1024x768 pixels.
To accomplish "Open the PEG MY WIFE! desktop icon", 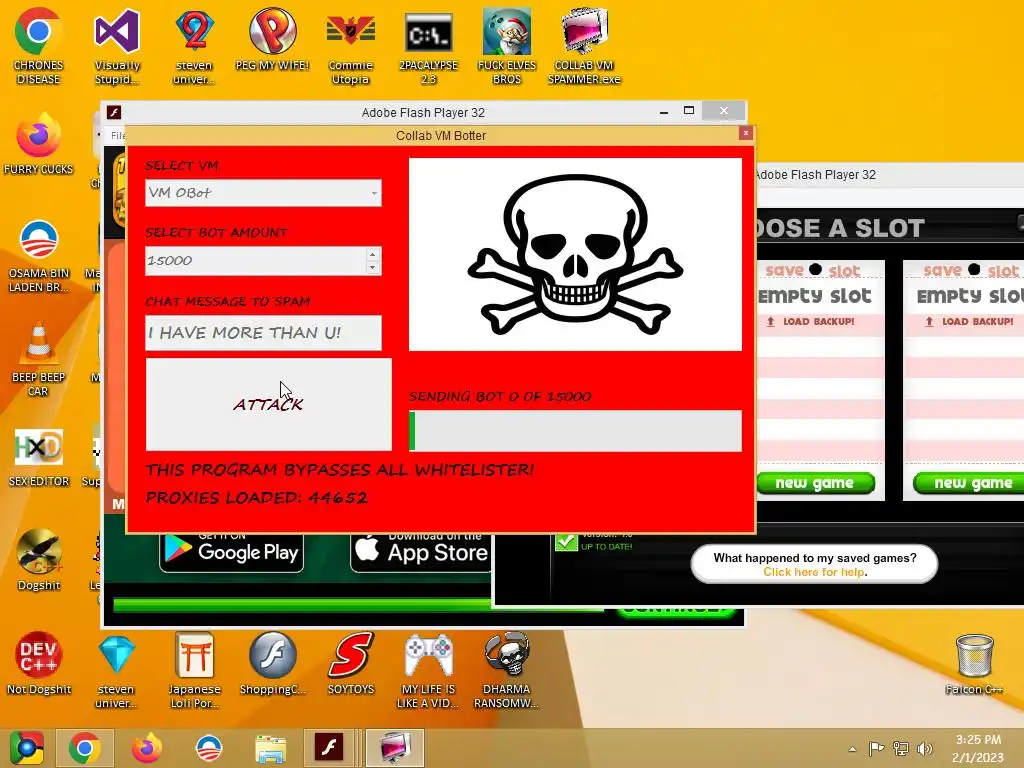I will (272, 39).
